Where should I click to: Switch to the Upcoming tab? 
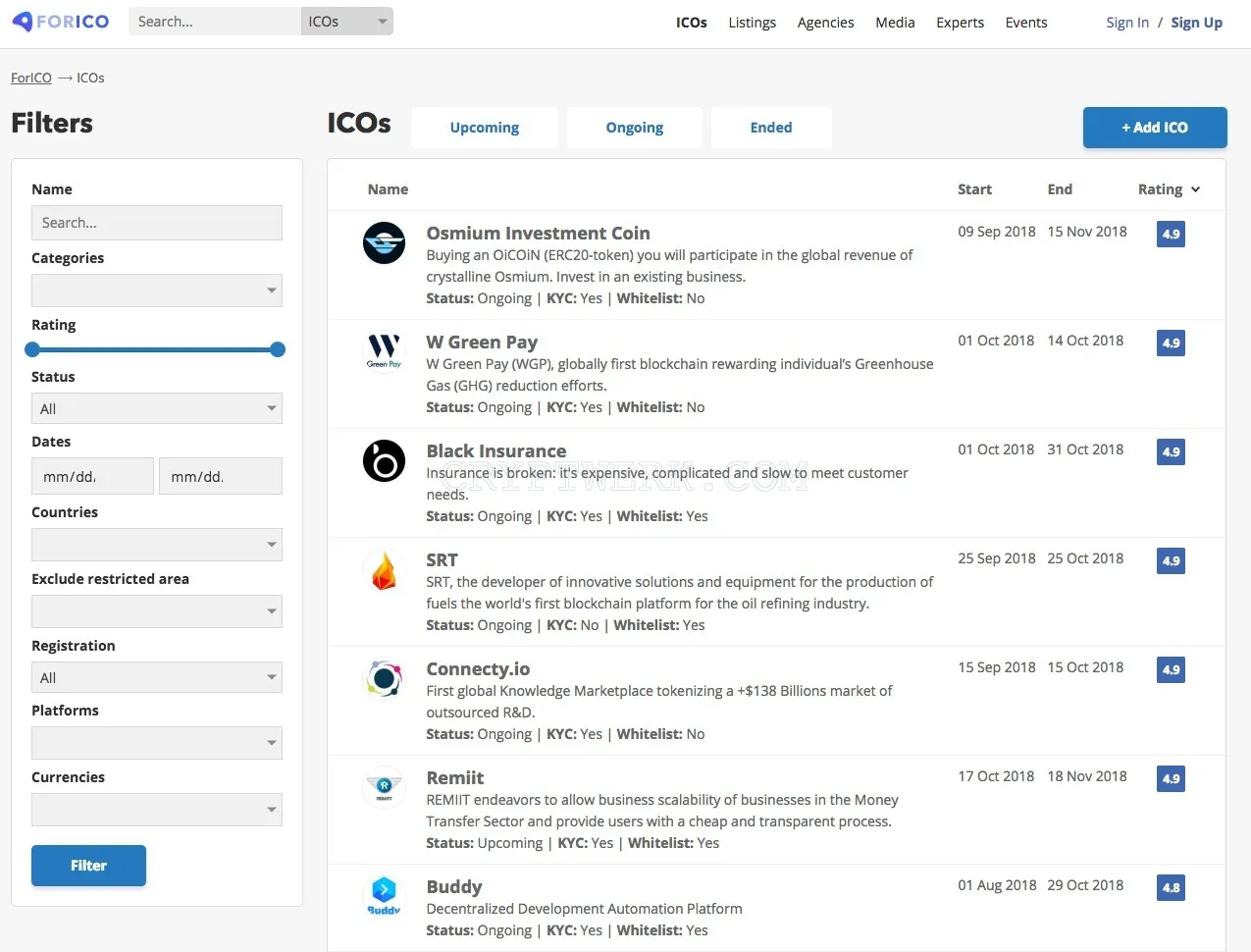coord(485,128)
